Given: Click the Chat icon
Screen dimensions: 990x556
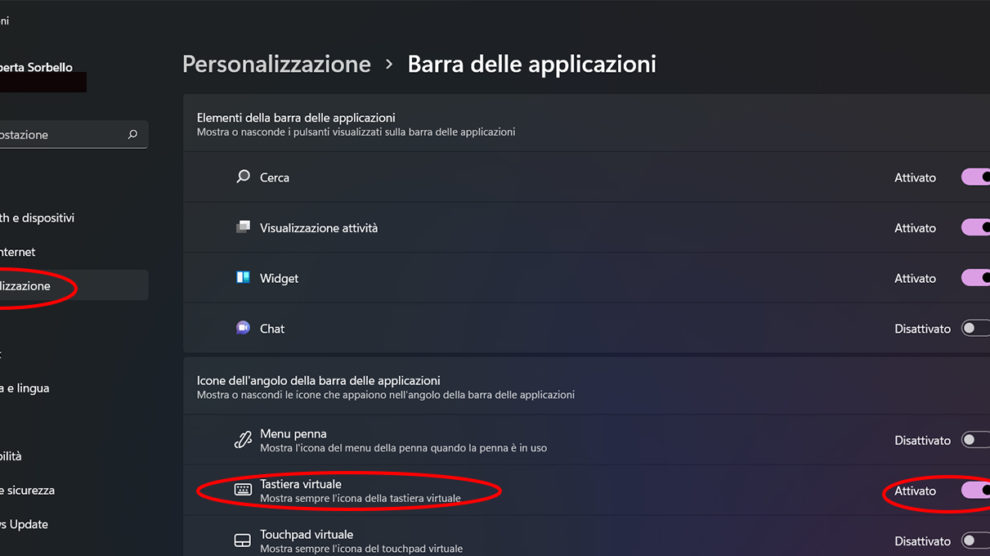Looking at the screenshot, I should point(243,328).
